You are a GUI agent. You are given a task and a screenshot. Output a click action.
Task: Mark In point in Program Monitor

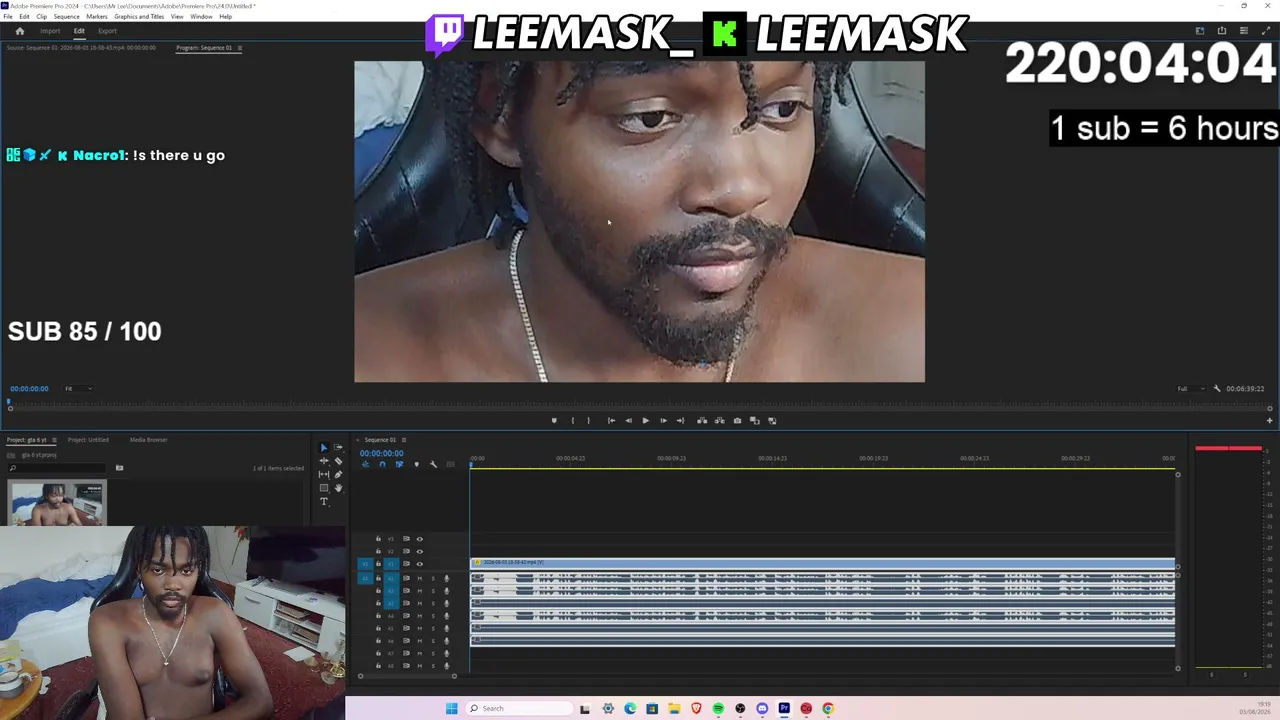click(572, 420)
